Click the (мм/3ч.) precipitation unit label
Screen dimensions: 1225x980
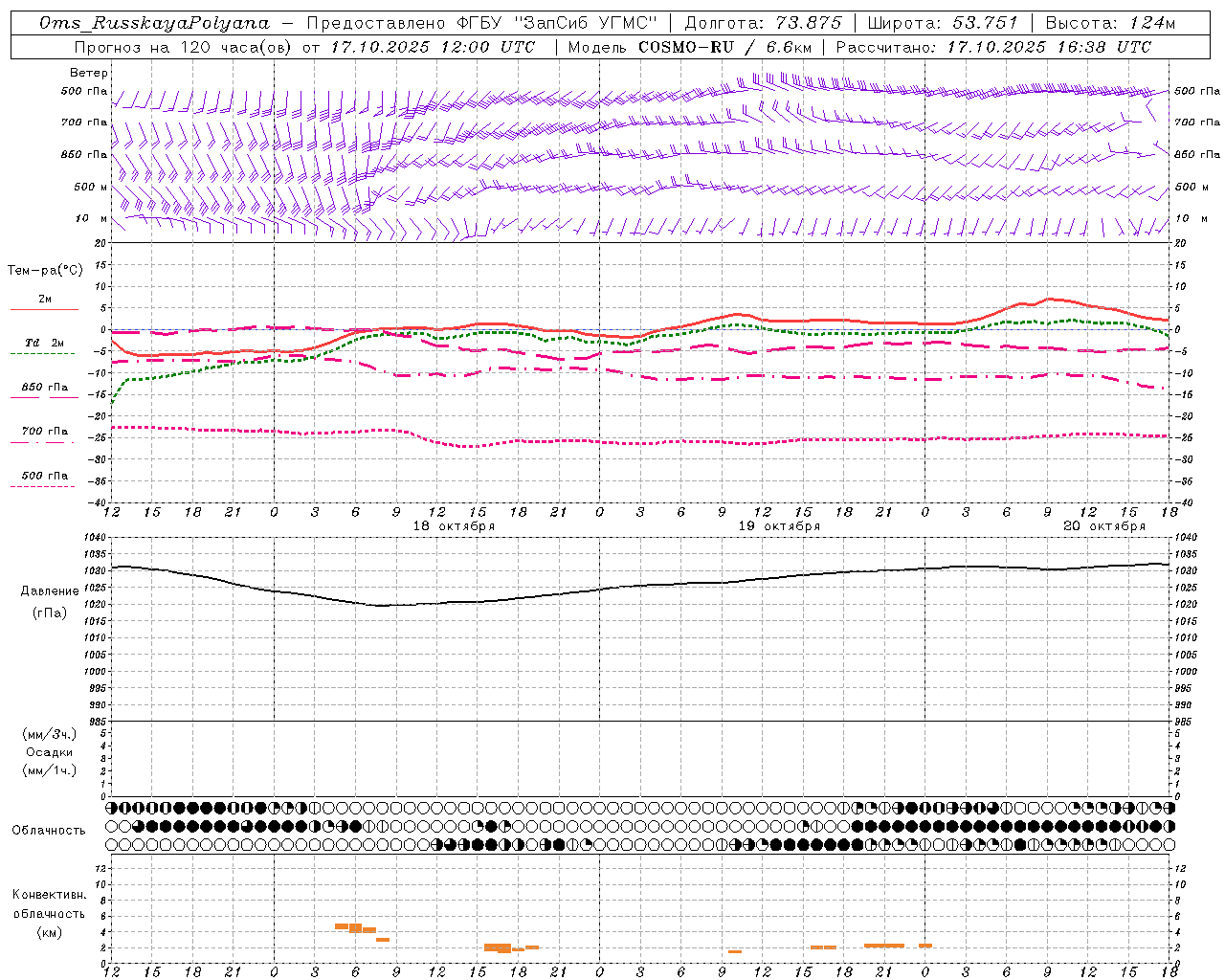point(50,734)
